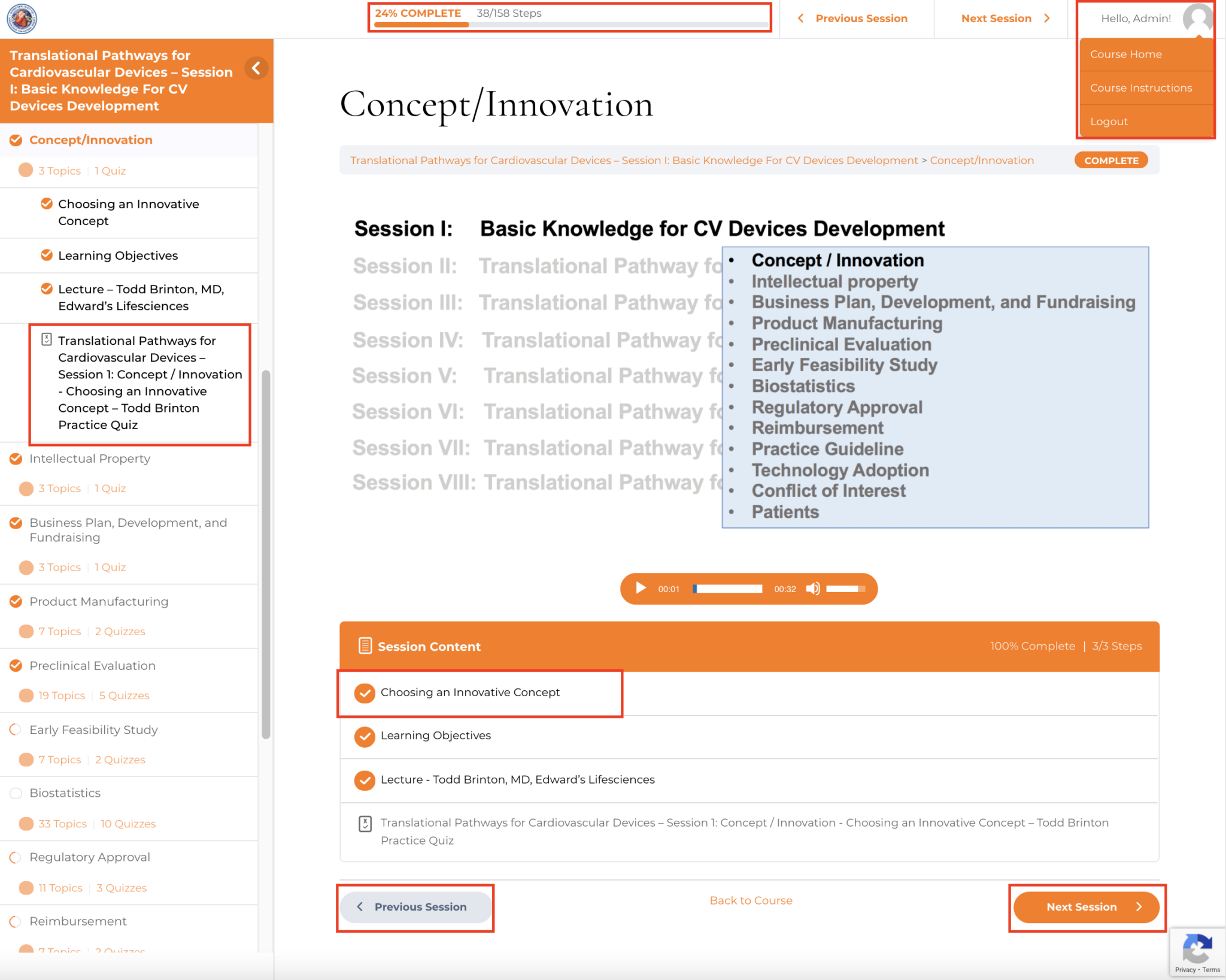This screenshot has width=1226, height=980.
Task: Click checkmark beside Intellectual Property in sidebar
Action: point(16,459)
